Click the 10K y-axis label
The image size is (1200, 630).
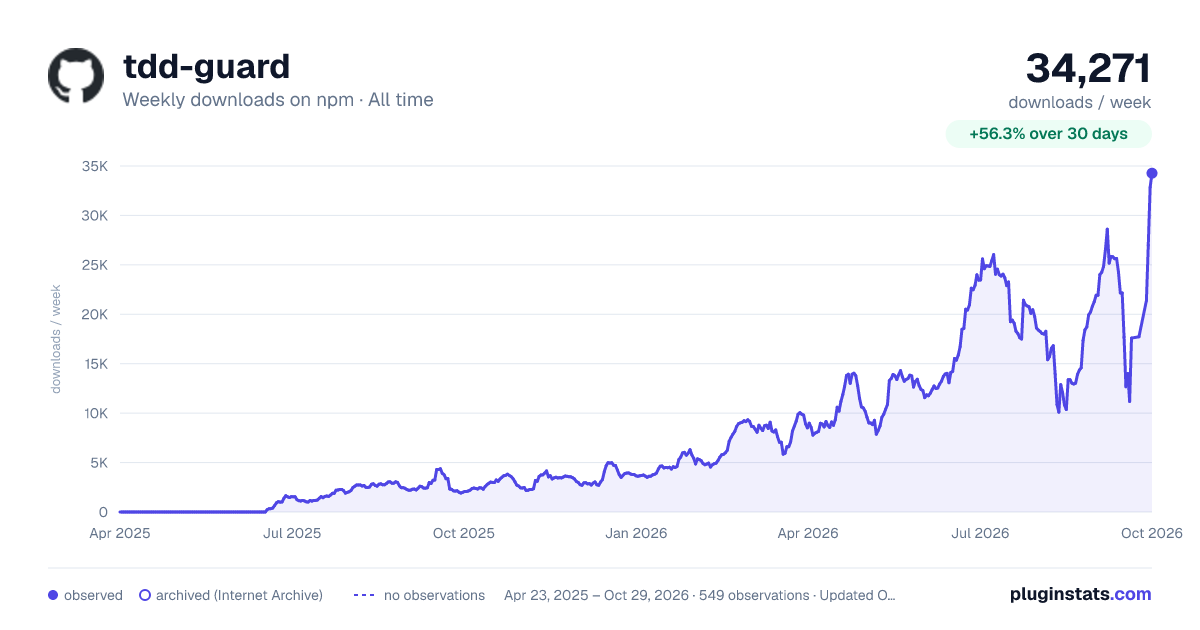pos(94,413)
